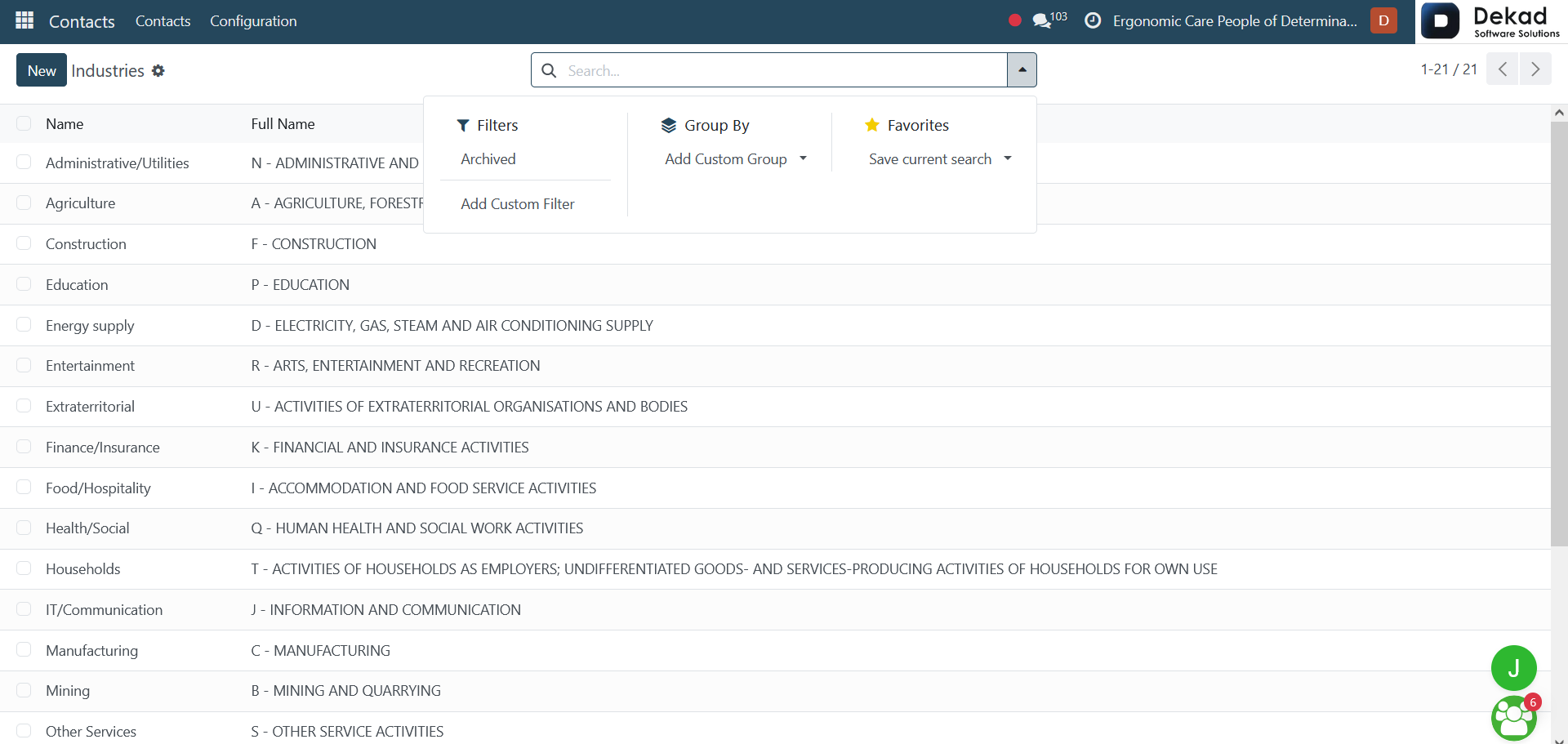The image size is (1568, 744).
Task: Check the Administrative/Utilities row checkbox
Action: click(x=24, y=163)
